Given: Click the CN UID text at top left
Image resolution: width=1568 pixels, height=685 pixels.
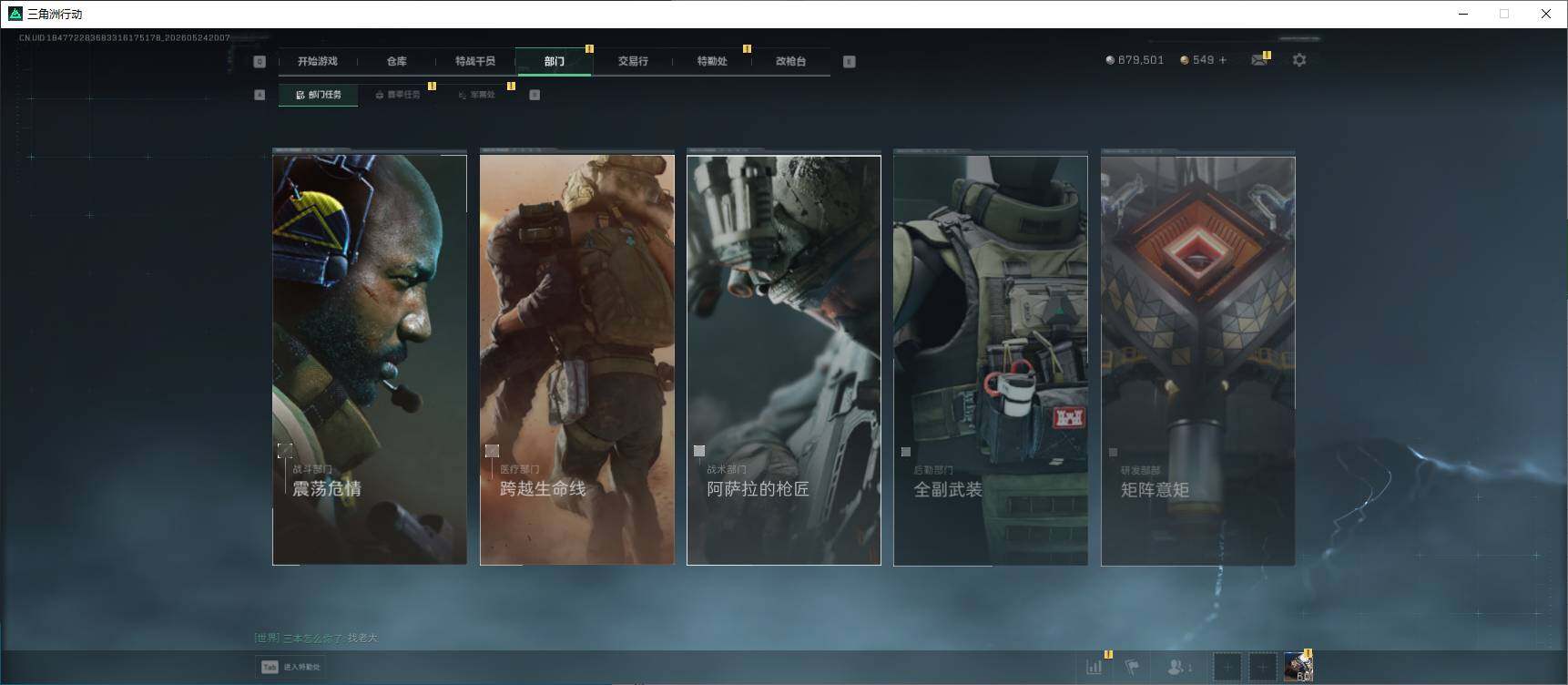Looking at the screenshot, I should (x=125, y=38).
